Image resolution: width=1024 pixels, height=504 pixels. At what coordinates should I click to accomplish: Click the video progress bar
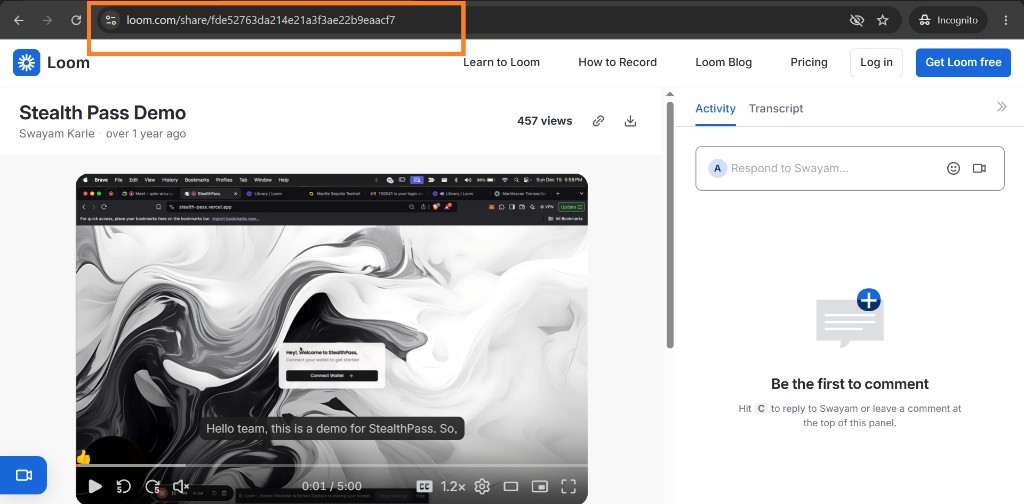tap(332, 466)
